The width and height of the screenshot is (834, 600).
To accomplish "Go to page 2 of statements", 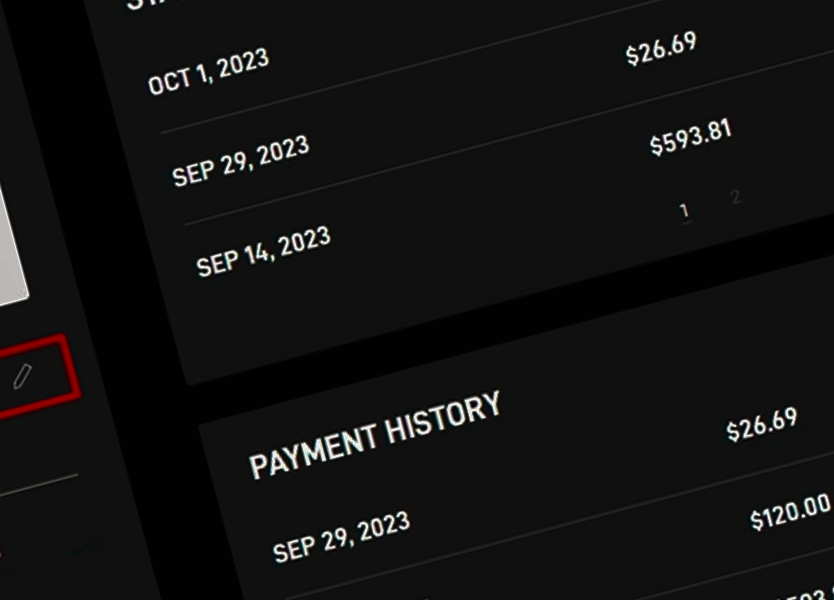I will pyautogui.click(x=736, y=197).
